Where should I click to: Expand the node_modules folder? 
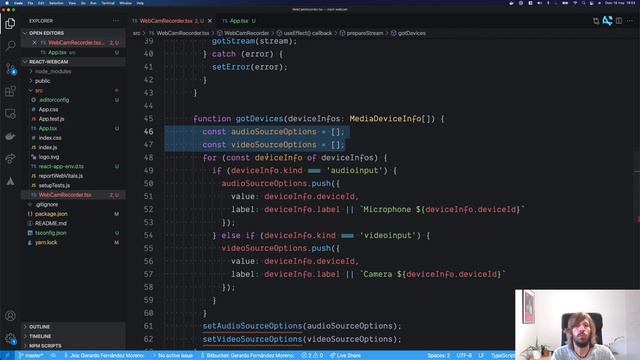pos(53,71)
